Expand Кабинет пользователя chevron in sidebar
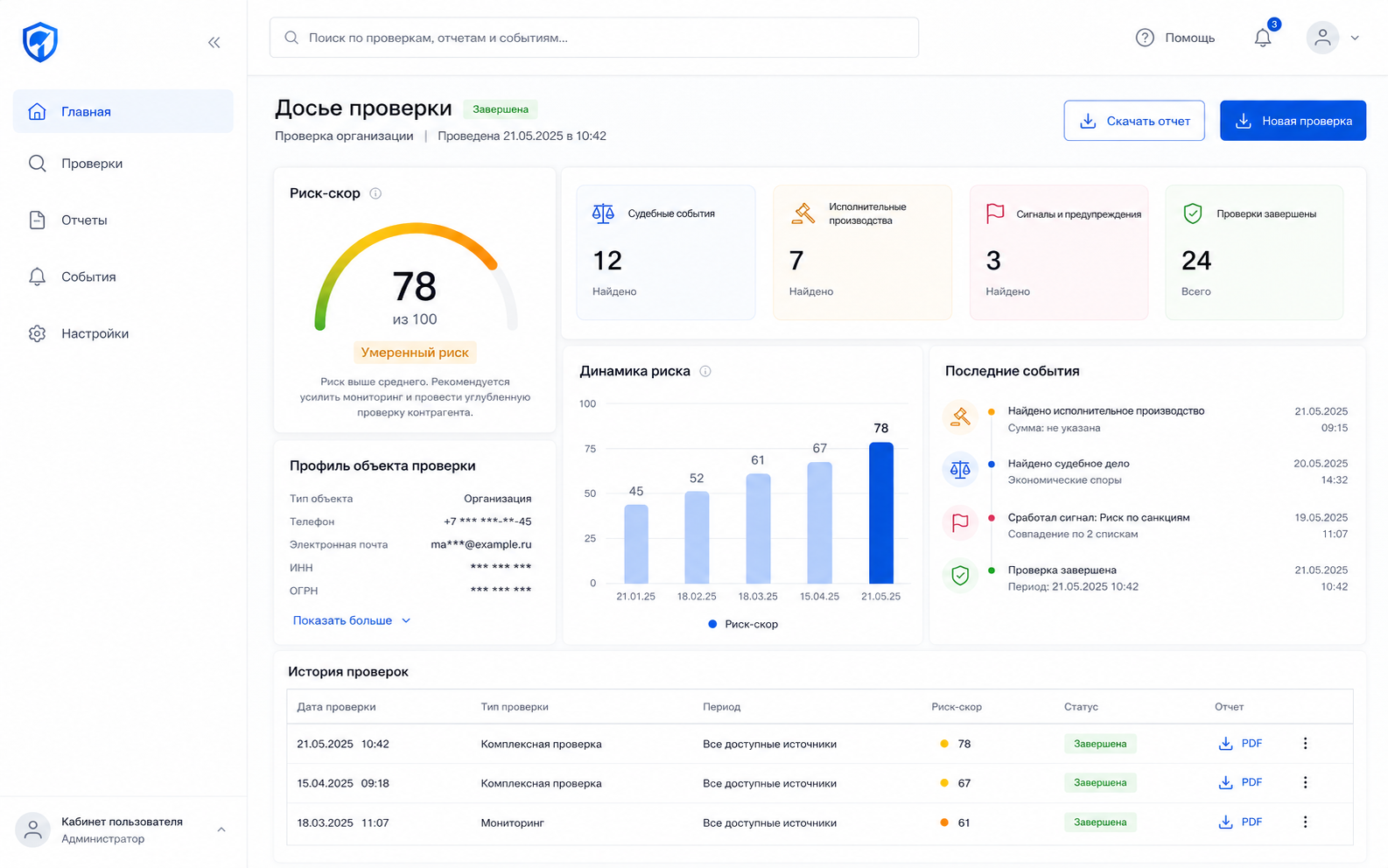1388x868 pixels. 221,829
